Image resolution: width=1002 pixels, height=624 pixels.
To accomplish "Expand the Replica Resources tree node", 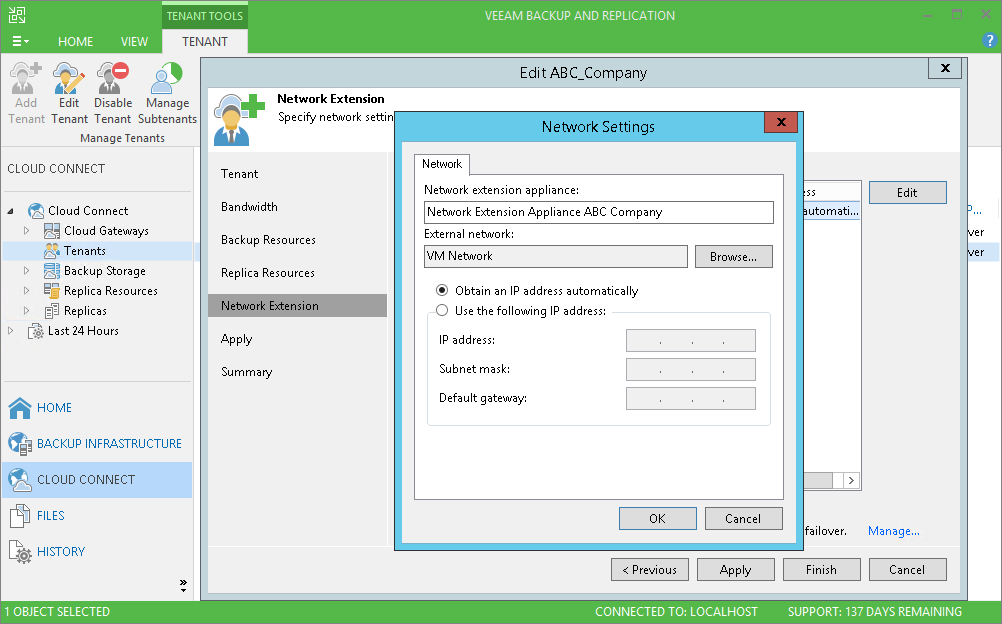I will point(26,291).
